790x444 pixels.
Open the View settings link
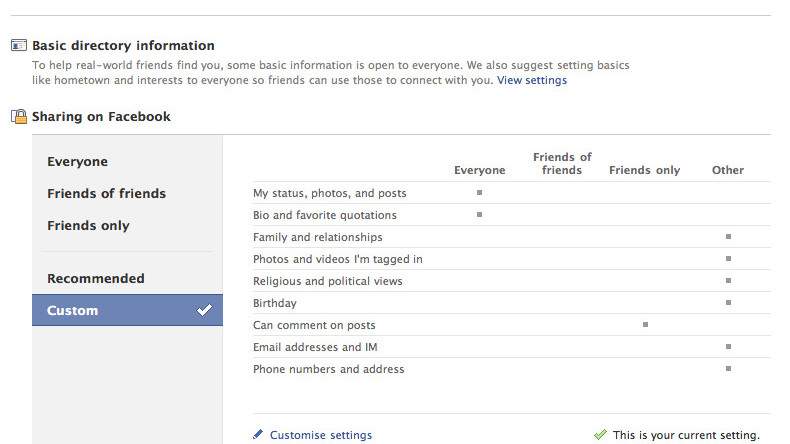pos(532,80)
